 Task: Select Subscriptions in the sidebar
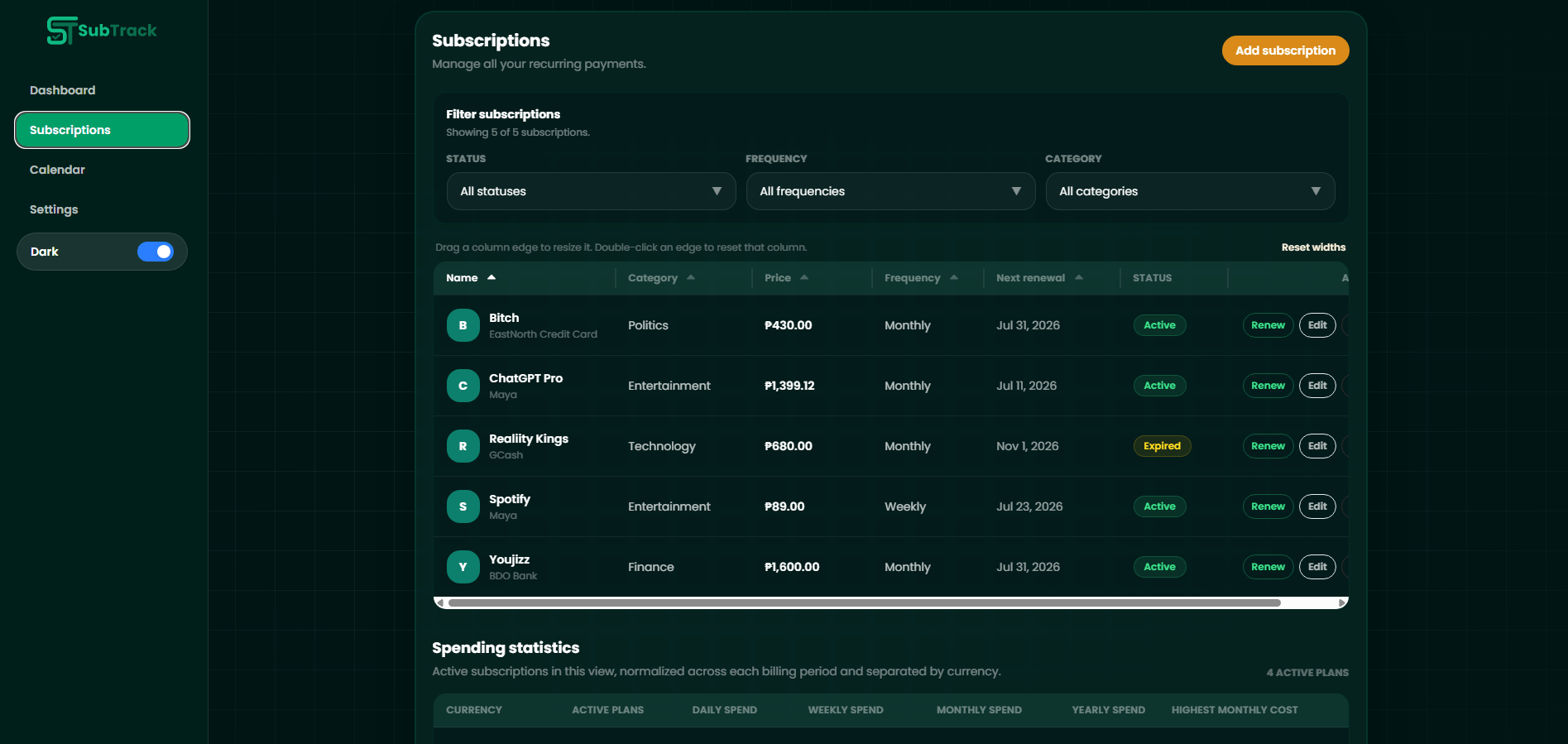coord(102,130)
